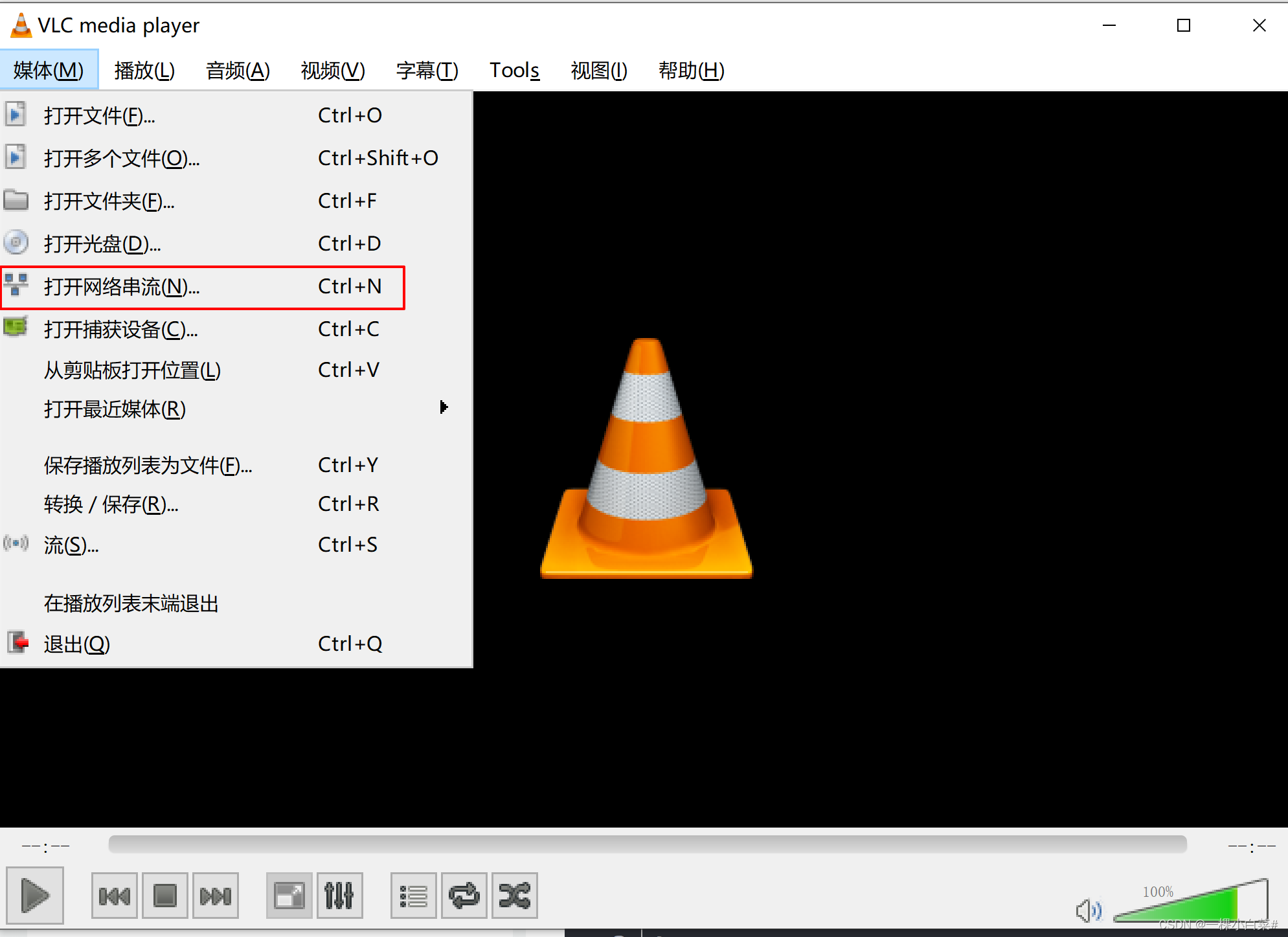Maximize the VLC window
This screenshot has height=937, width=1288.
[1184, 25]
